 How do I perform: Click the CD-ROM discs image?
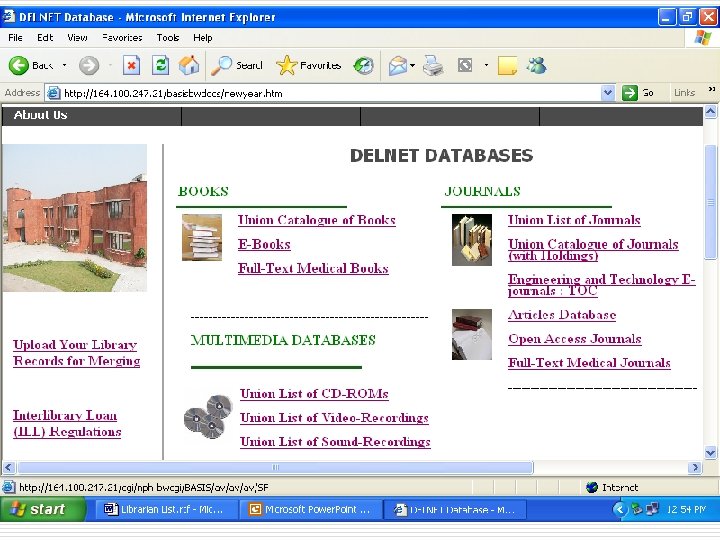point(208,416)
